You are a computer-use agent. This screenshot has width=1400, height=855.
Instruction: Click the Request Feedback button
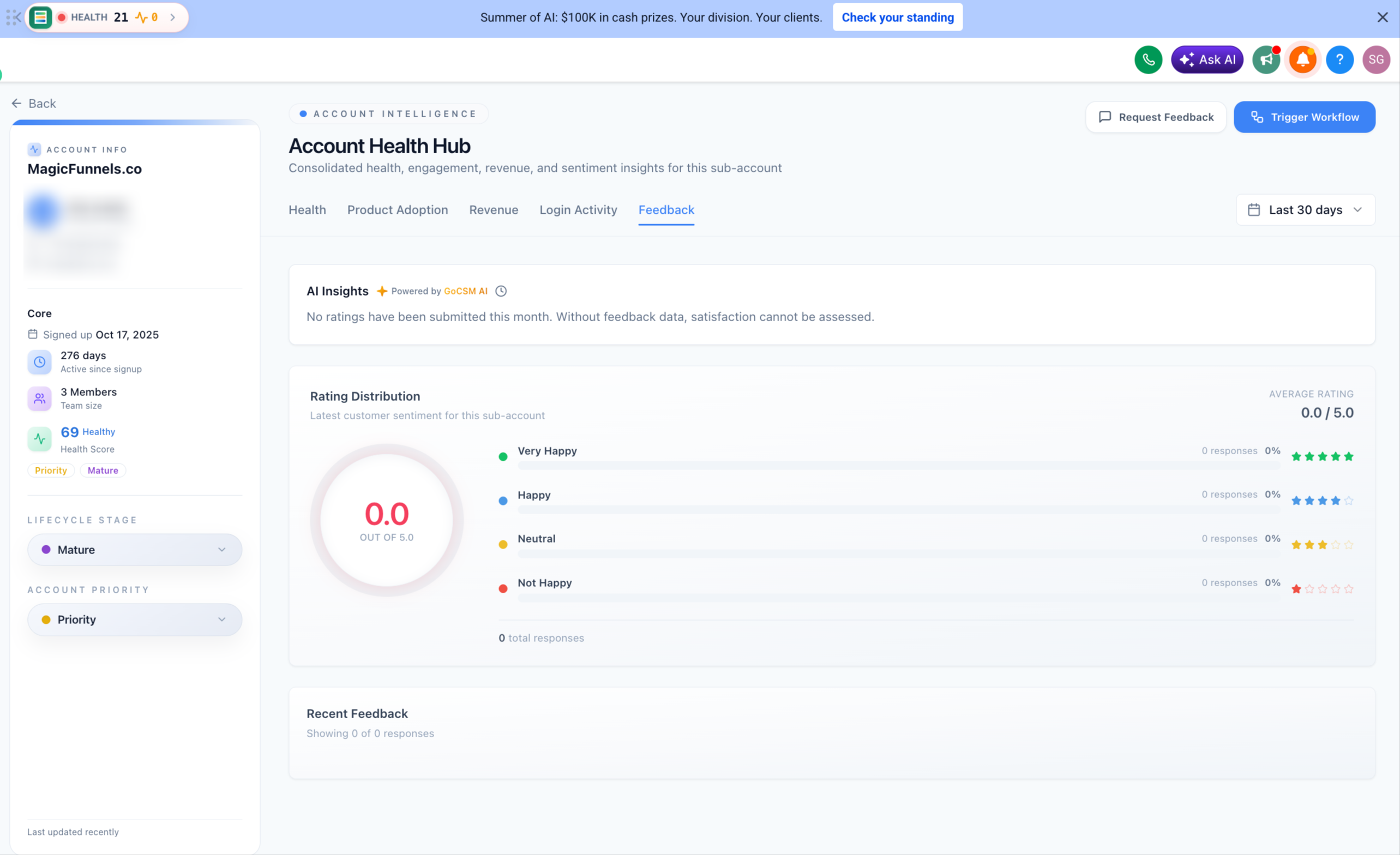point(1156,117)
